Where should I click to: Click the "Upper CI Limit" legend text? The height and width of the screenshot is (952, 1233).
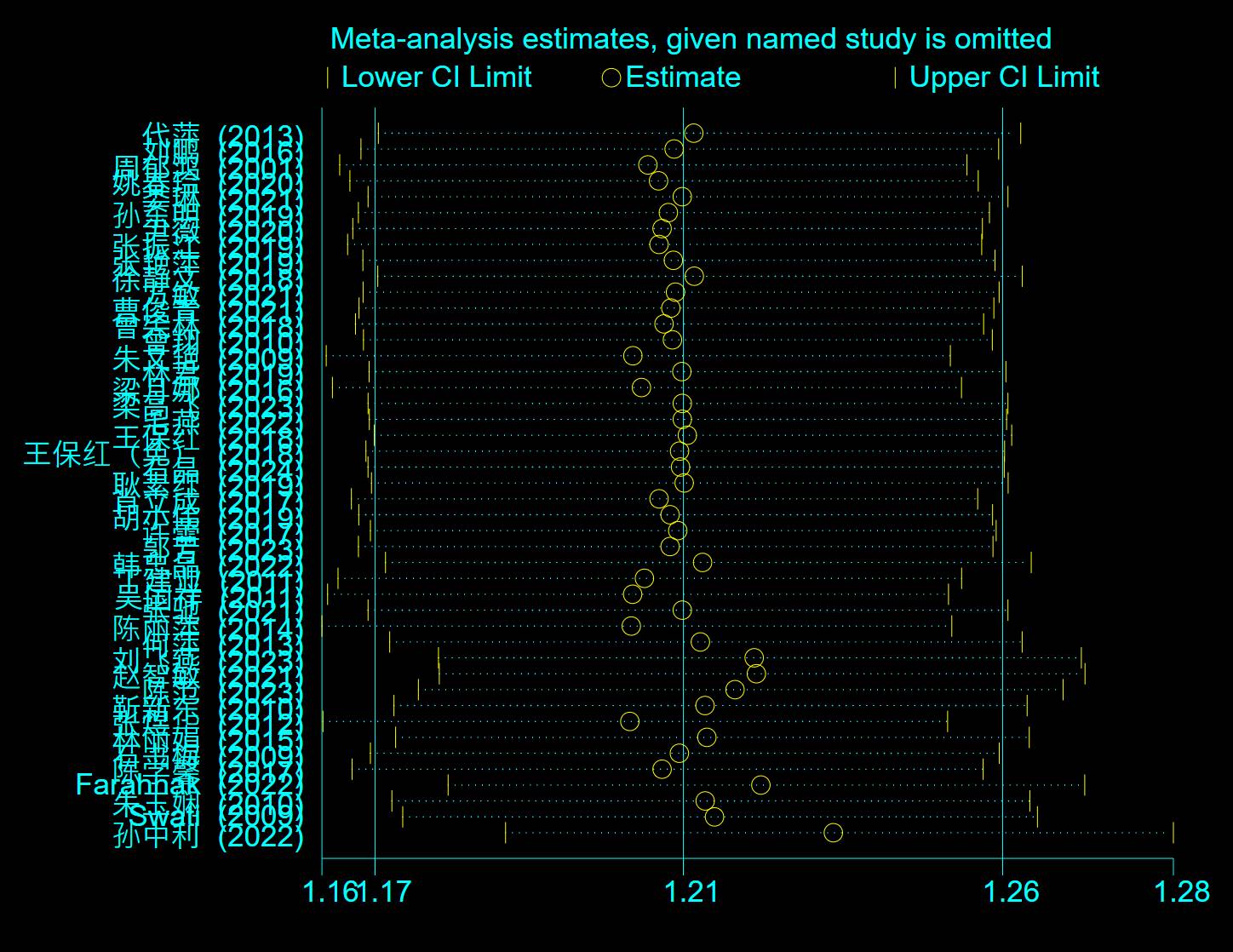(1004, 77)
